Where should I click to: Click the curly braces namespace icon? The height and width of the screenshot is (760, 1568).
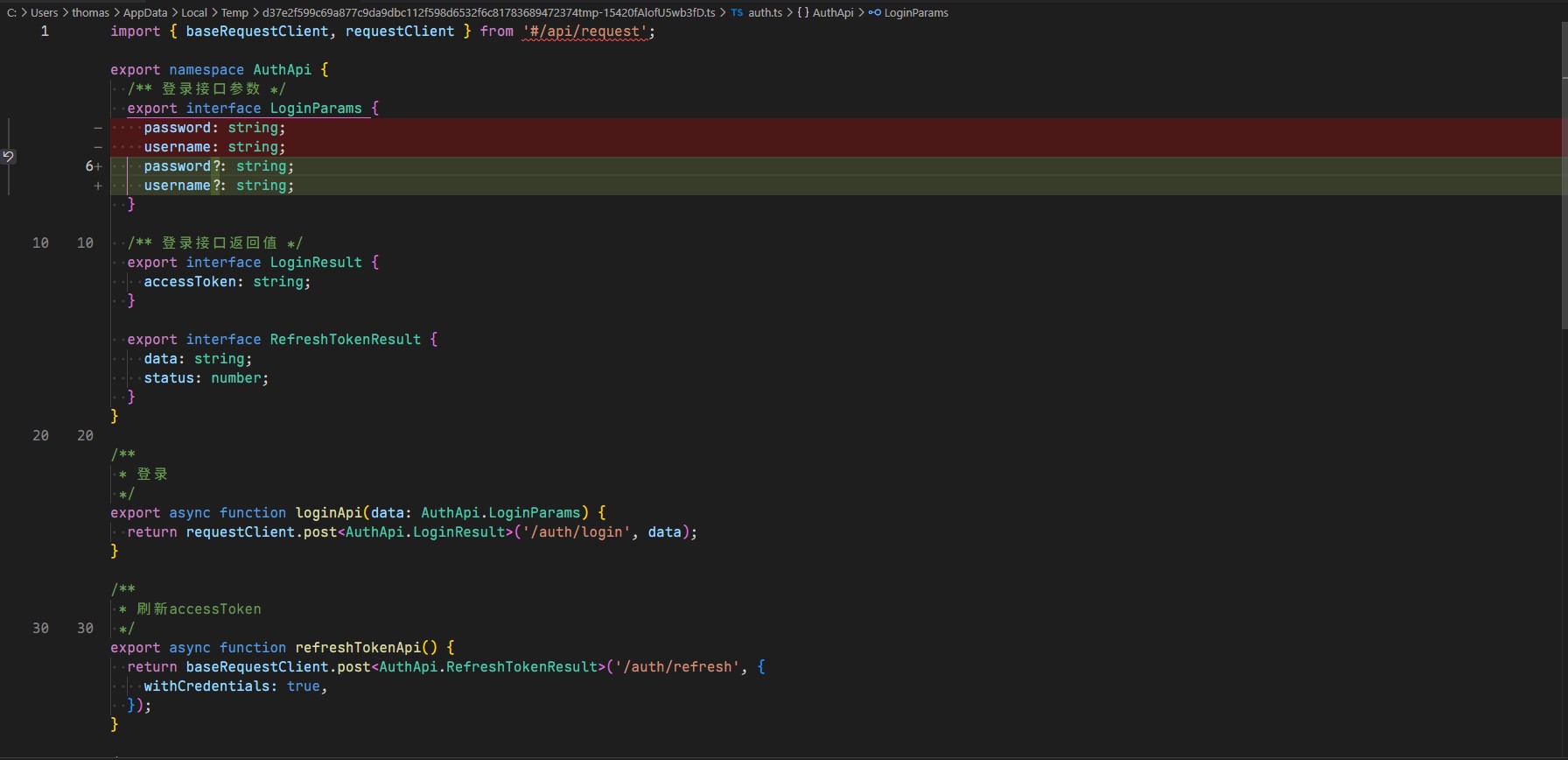(802, 13)
